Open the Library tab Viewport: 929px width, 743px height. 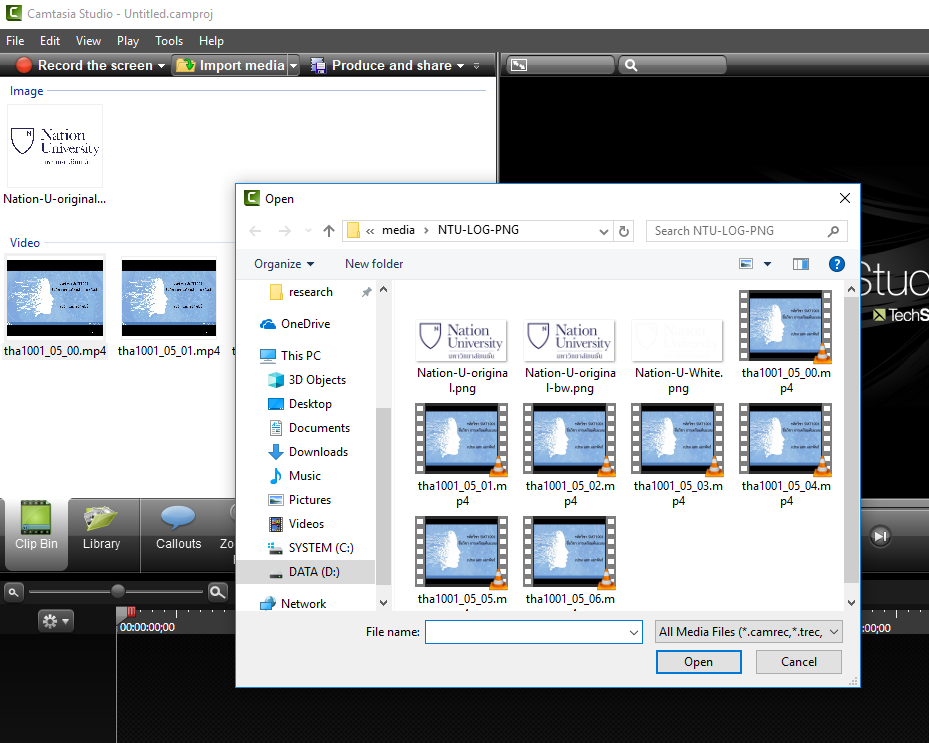click(x=101, y=528)
